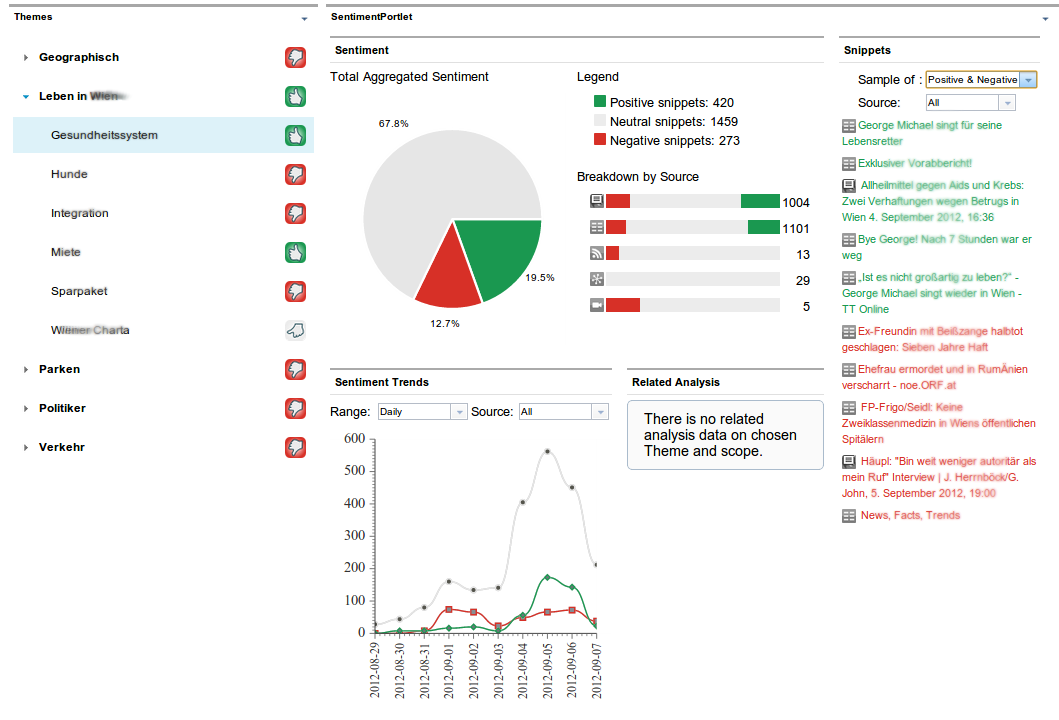Open the Range Daily dropdown
The height and width of the screenshot is (720, 1059).
pyautogui.click(x=422, y=411)
